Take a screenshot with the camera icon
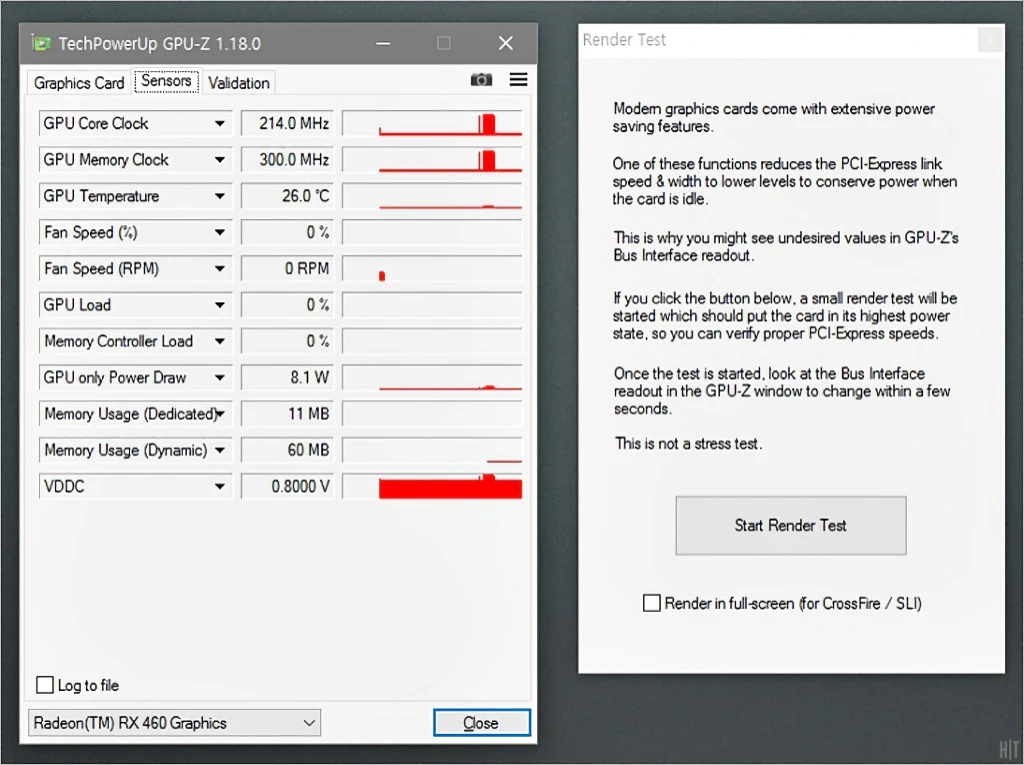Image resolution: width=1024 pixels, height=765 pixels. click(481, 80)
